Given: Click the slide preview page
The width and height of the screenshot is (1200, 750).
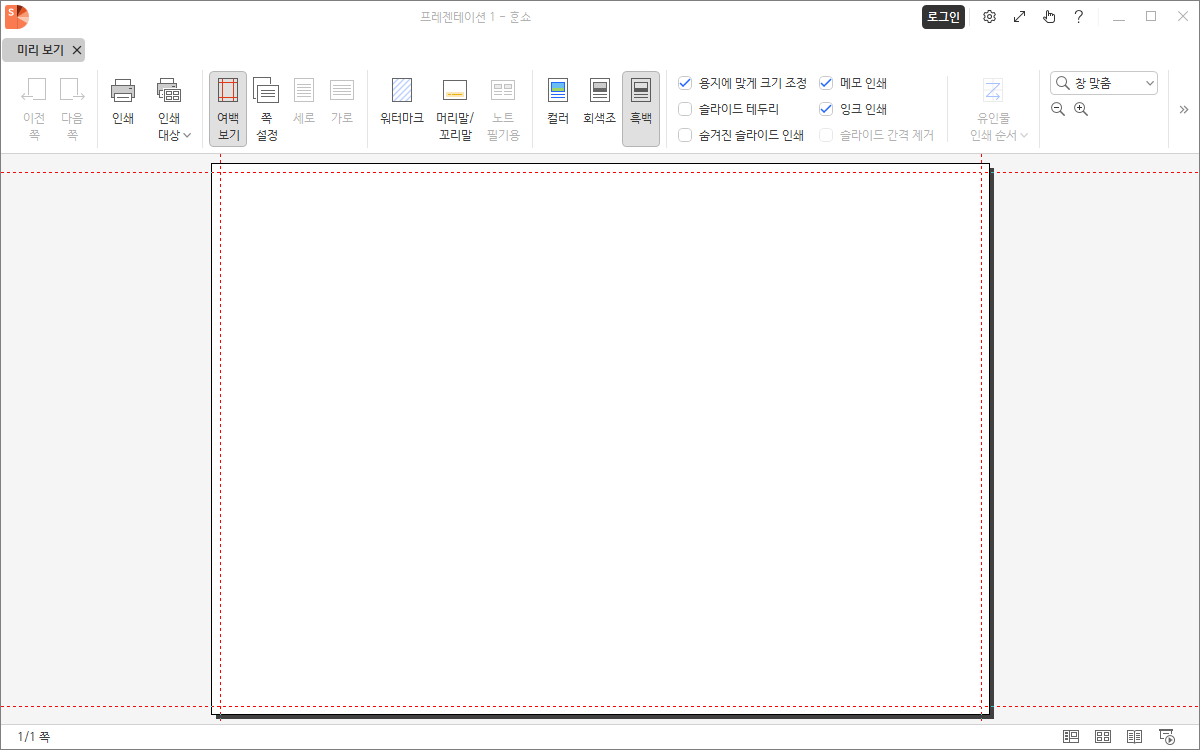Looking at the screenshot, I should pos(601,438).
